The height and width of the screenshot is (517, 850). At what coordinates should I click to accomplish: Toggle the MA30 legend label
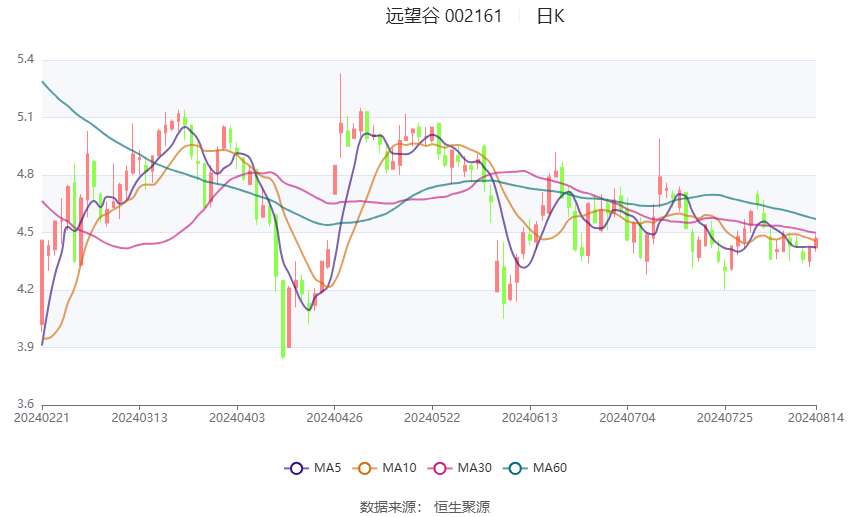tap(474, 468)
